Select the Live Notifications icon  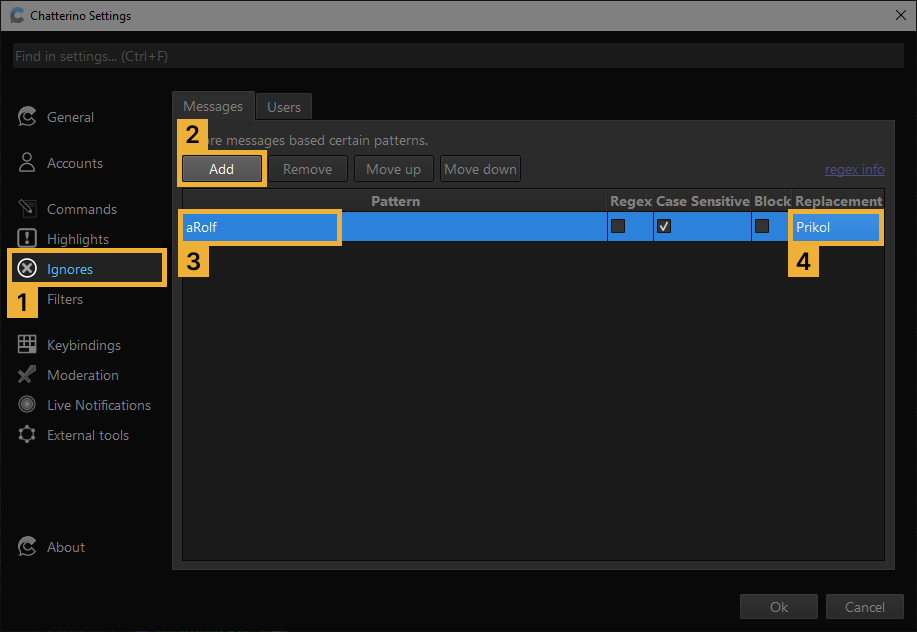point(28,405)
